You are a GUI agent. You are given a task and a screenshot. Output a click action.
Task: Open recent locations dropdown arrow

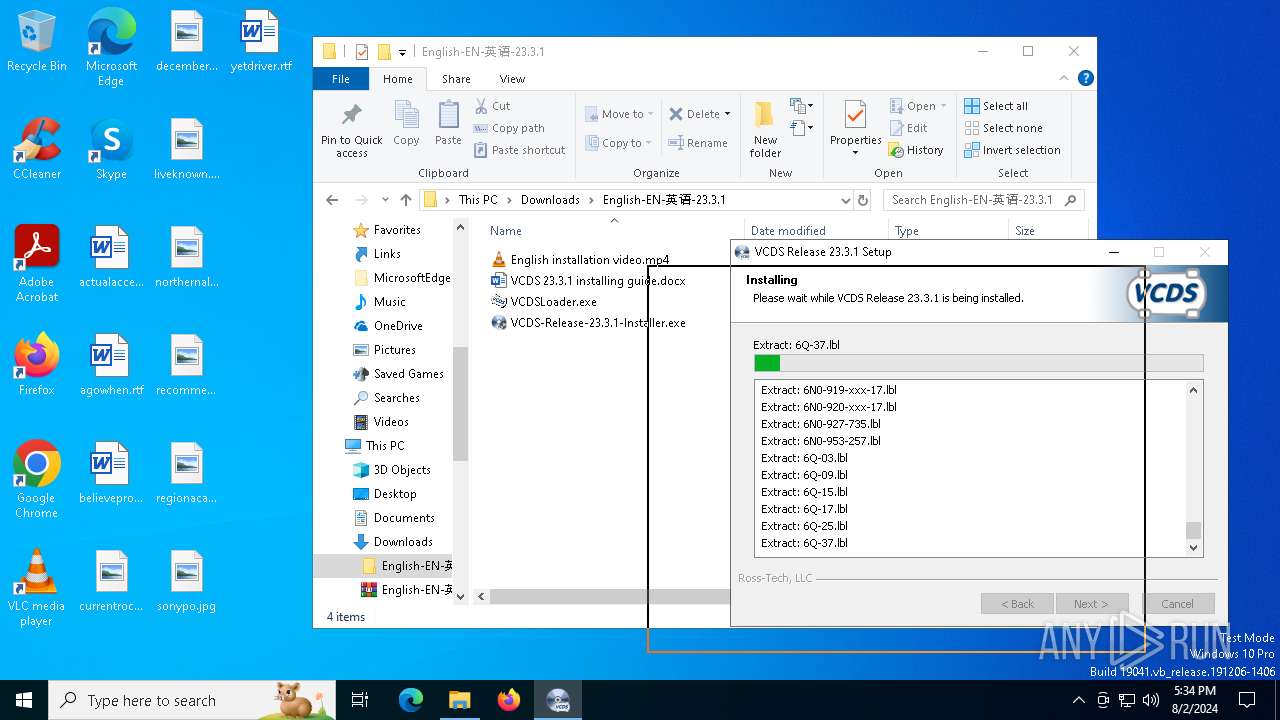click(384, 200)
